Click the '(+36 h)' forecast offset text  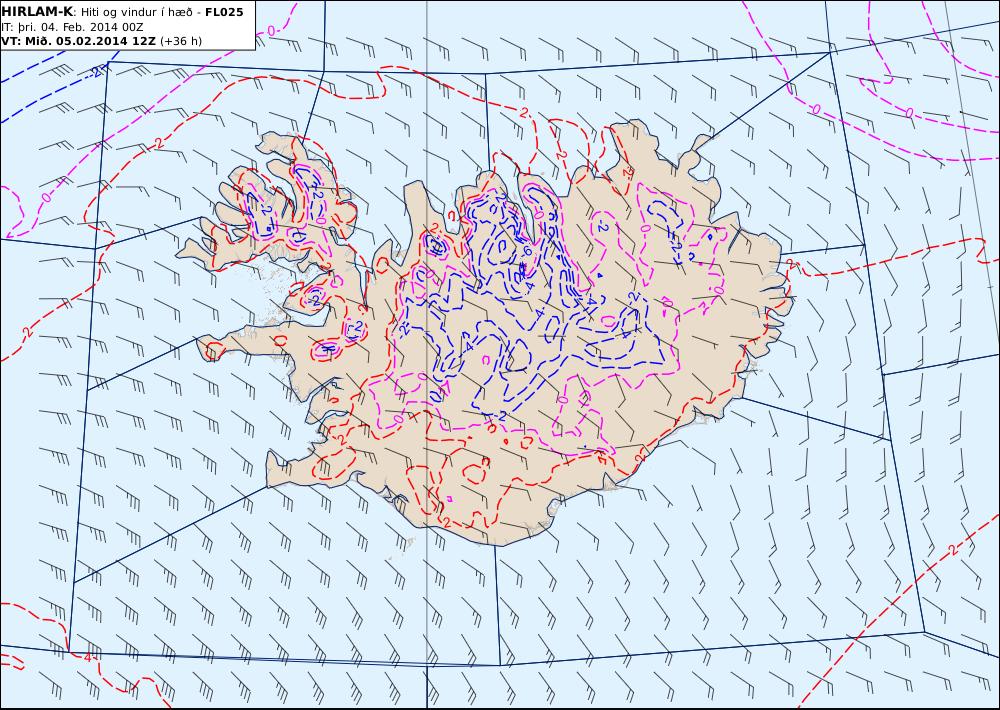[180, 41]
